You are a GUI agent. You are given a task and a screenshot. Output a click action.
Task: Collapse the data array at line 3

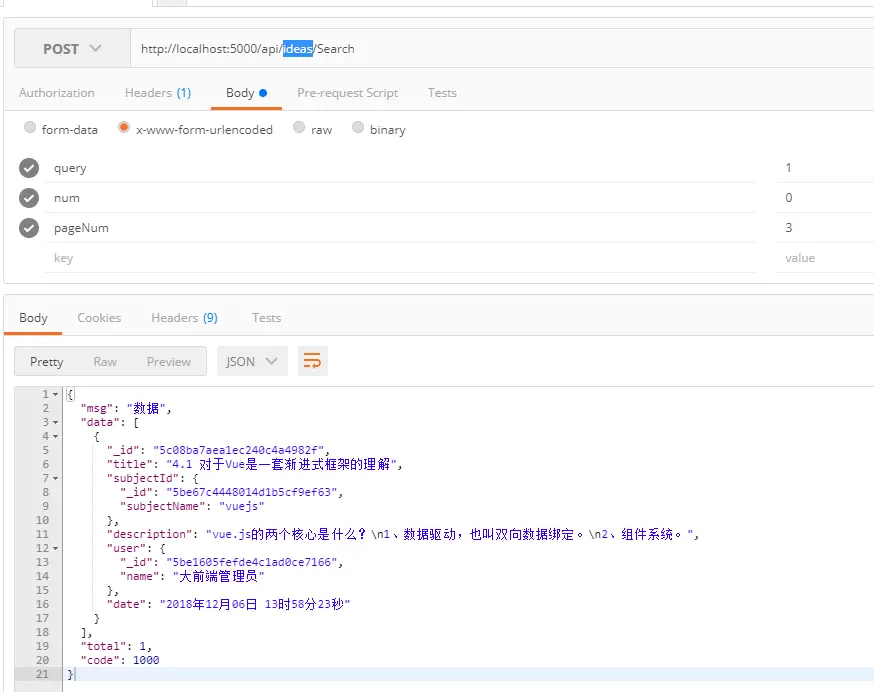[56, 422]
